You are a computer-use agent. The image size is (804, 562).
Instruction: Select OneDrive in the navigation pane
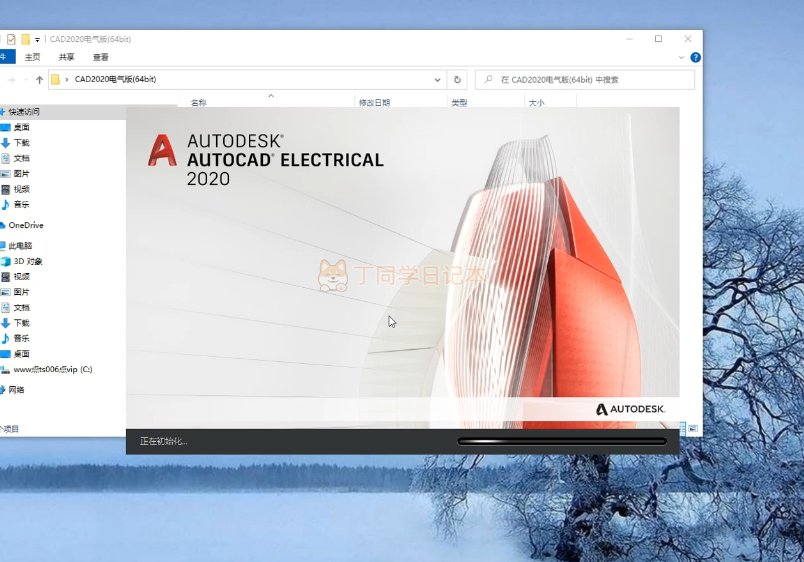point(26,225)
